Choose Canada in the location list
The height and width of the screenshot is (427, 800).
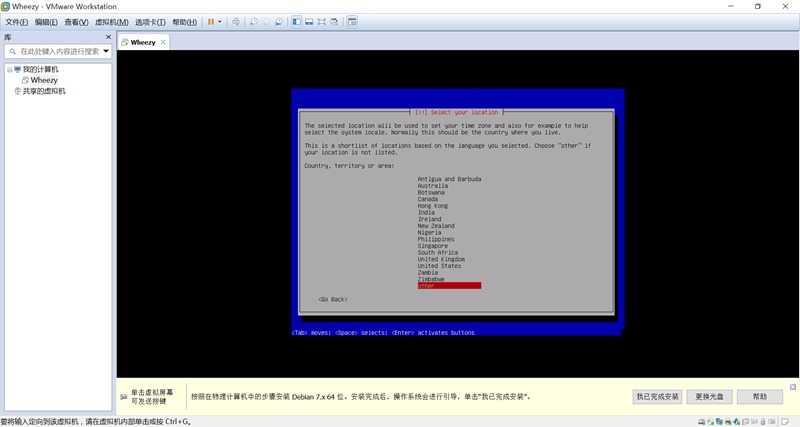click(x=428, y=199)
